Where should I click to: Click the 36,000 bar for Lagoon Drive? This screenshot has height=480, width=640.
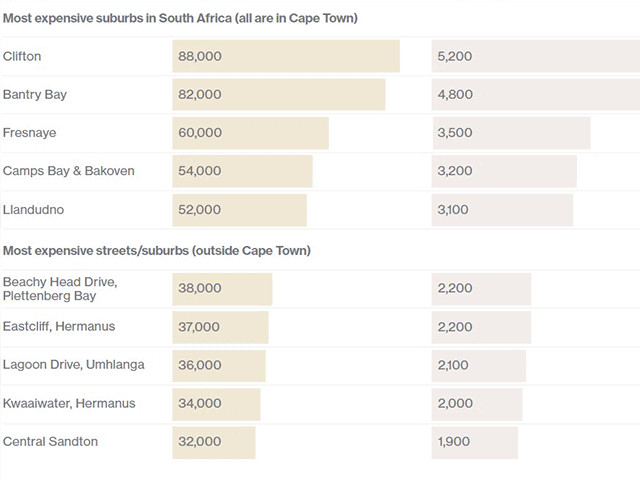coord(219,365)
